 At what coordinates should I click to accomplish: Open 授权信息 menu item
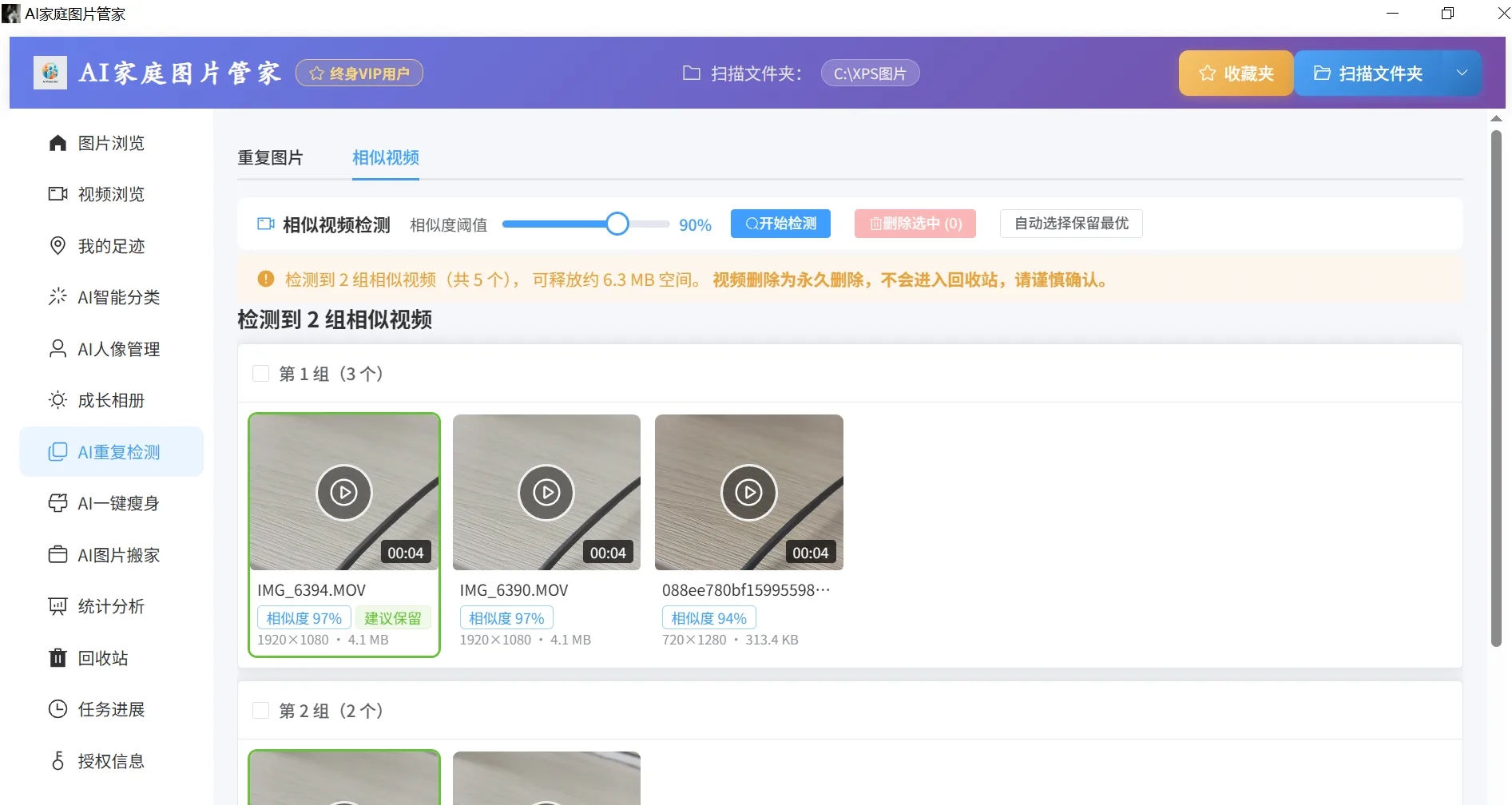coord(112,761)
